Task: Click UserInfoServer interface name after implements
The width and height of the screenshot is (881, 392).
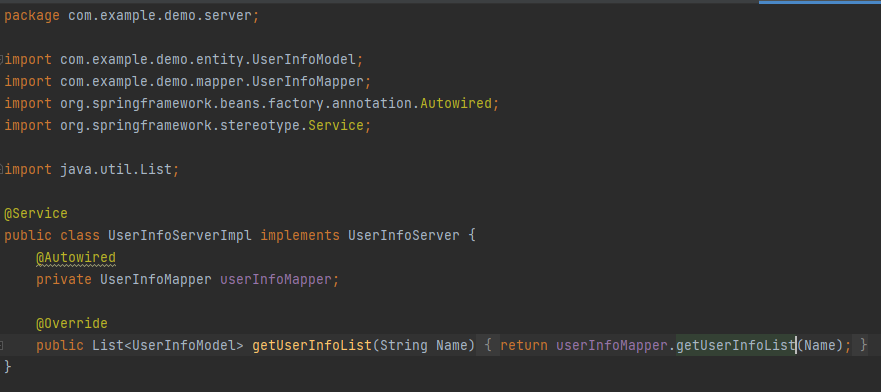Action: click(404, 235)
